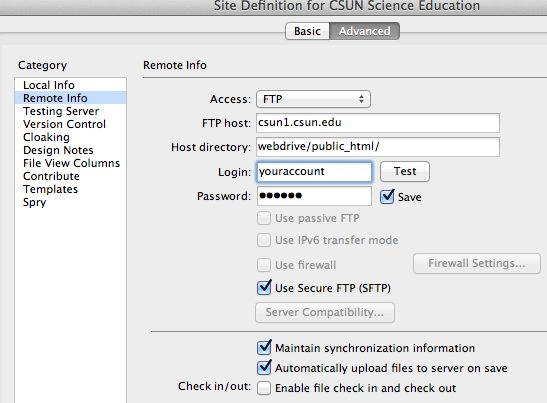Click the Host directory field

coord(378,147)
